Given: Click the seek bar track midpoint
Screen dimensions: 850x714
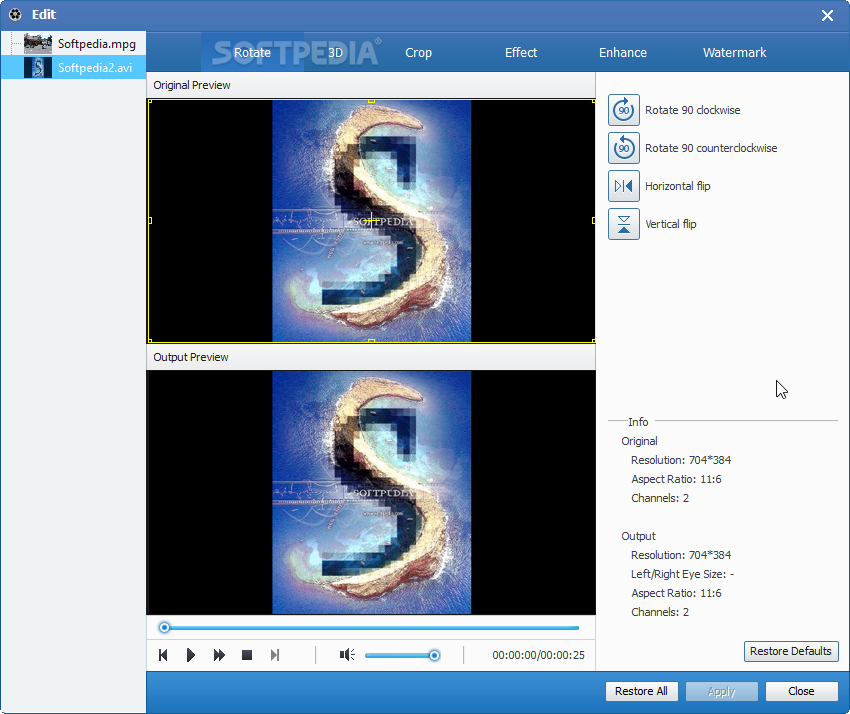Looking at the screenshot, I should click(371, 628).
